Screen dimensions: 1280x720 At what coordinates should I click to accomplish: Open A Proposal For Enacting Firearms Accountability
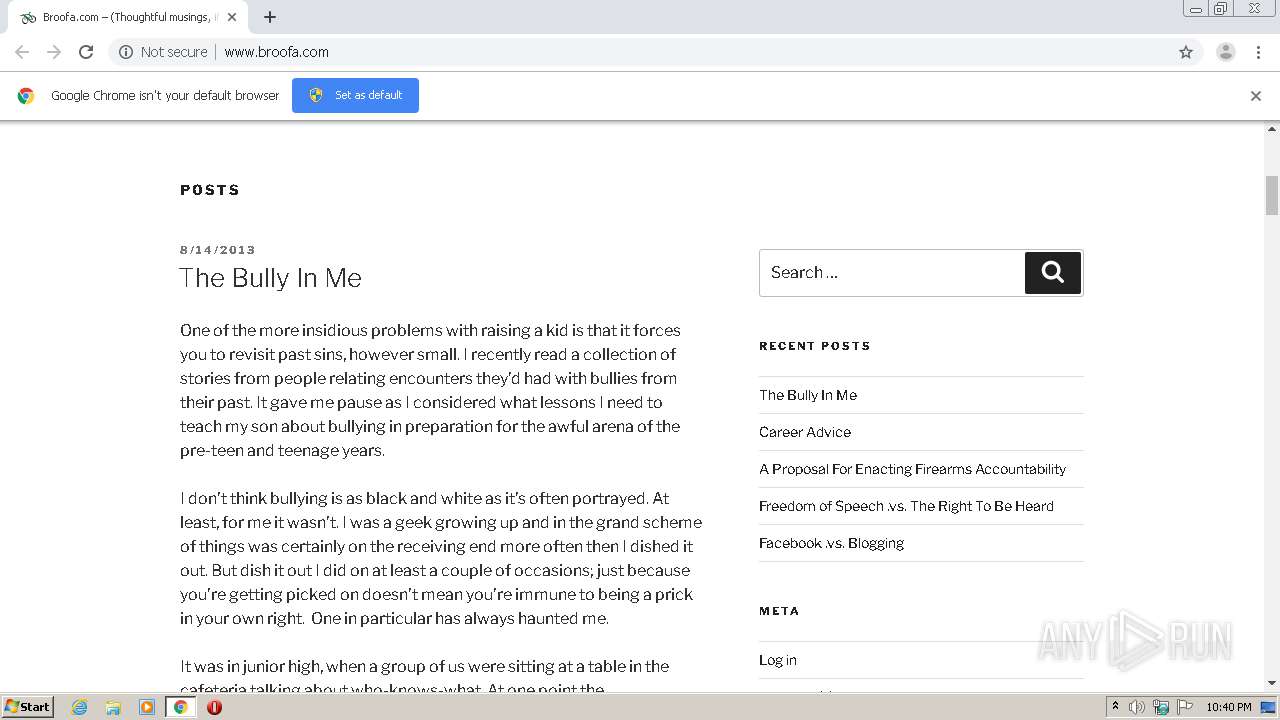[912, 469]
